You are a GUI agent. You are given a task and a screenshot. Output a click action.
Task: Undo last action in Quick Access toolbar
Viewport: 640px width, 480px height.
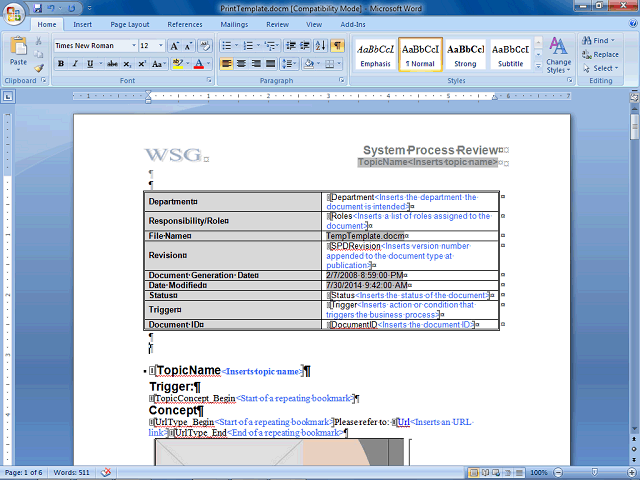(x=51, y=8)
